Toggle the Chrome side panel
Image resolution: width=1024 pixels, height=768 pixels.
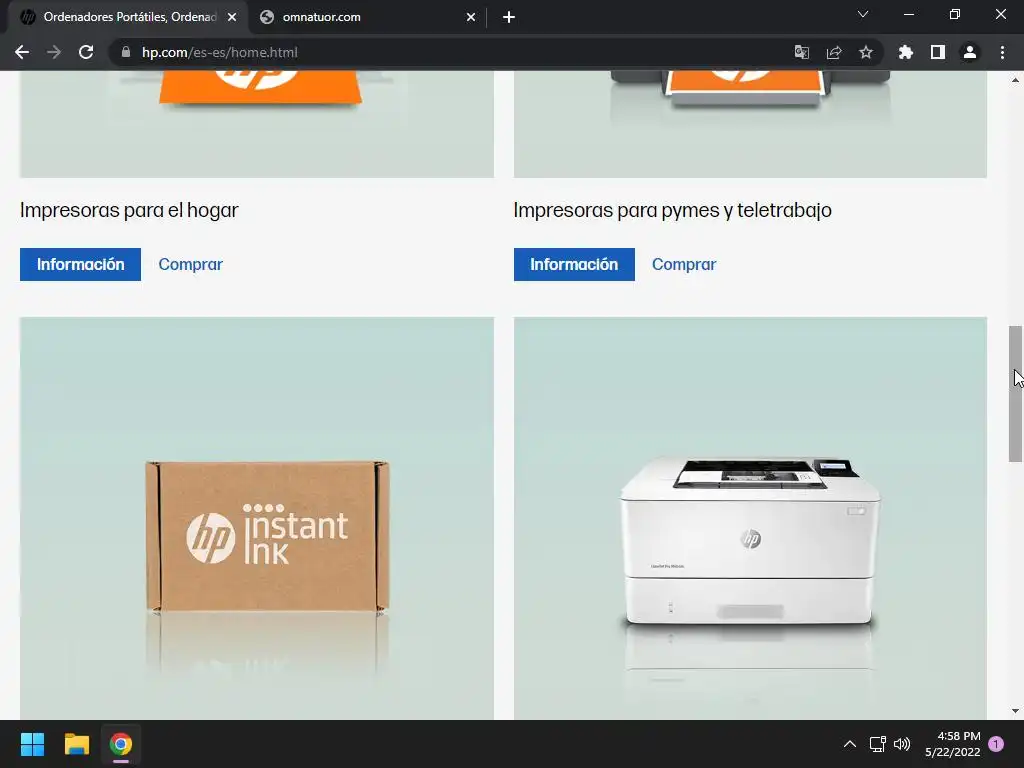pyautogui.click(x=937, y=52)
